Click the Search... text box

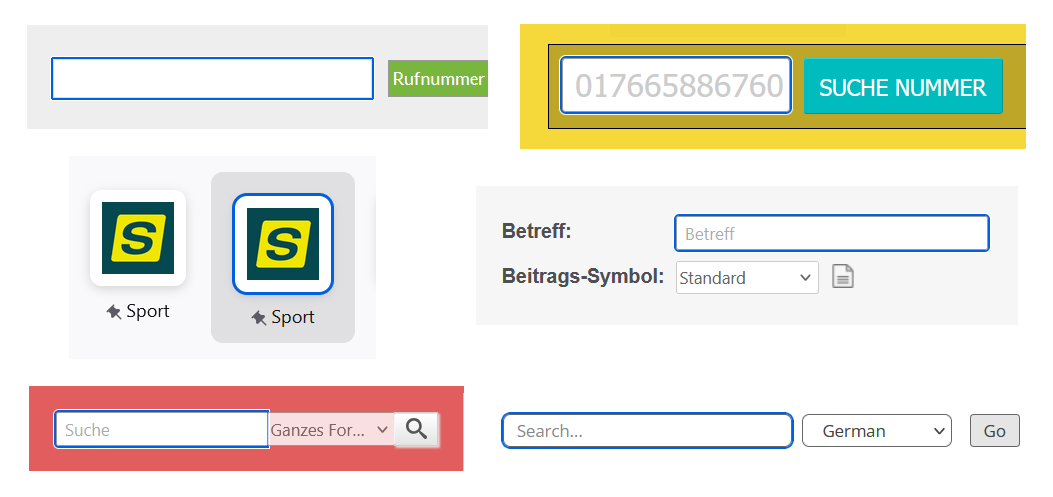pos(647,431)
